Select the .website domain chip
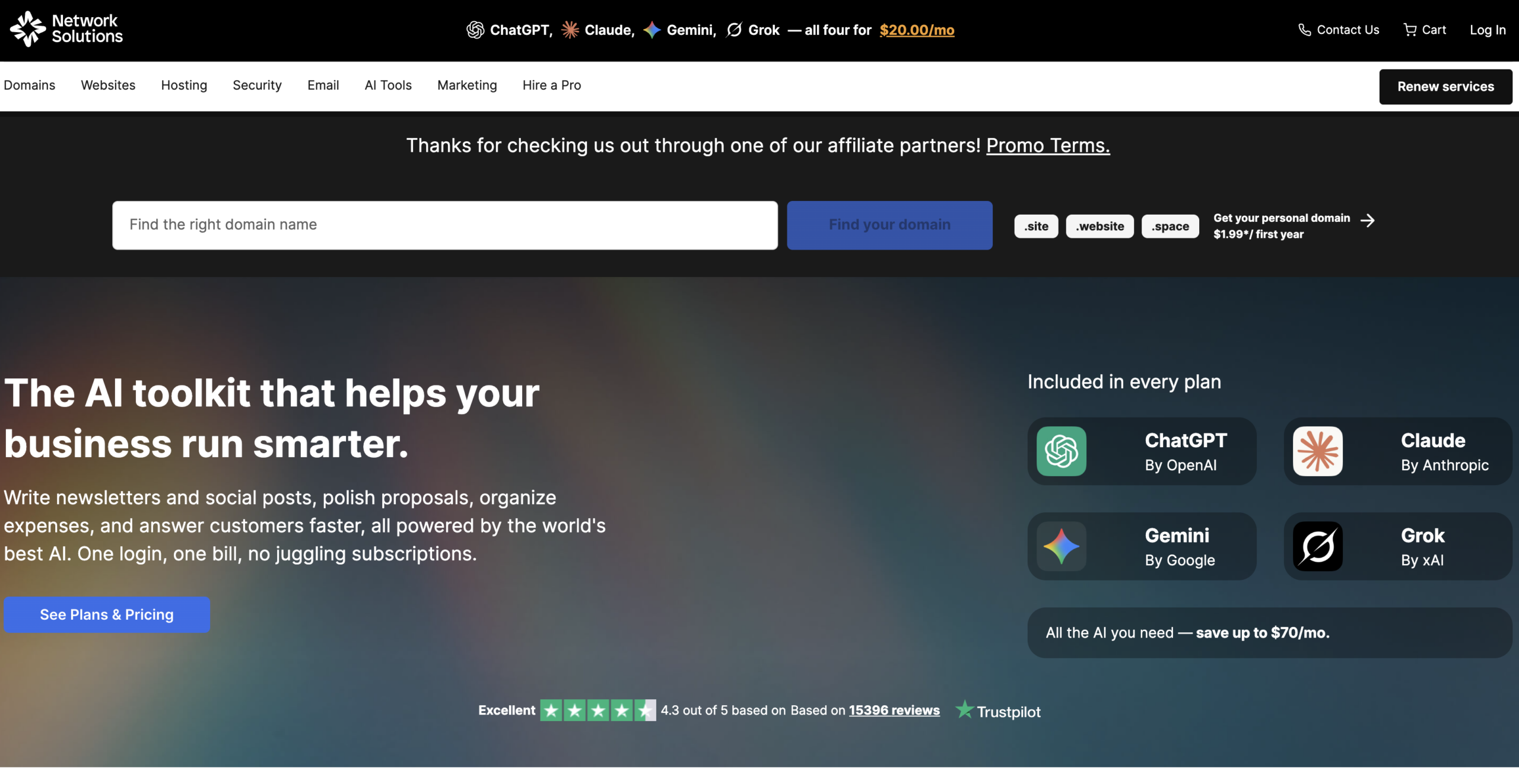The width and height of the screenshot is (1519, 784). 1099,226
